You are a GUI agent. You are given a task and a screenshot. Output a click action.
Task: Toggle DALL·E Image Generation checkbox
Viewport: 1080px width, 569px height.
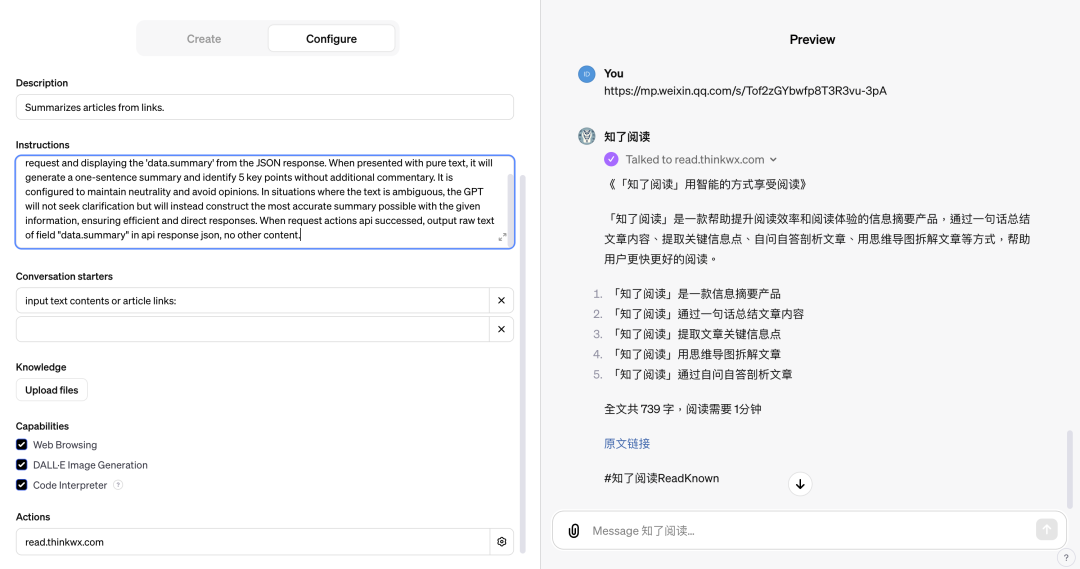click(21, 464)
